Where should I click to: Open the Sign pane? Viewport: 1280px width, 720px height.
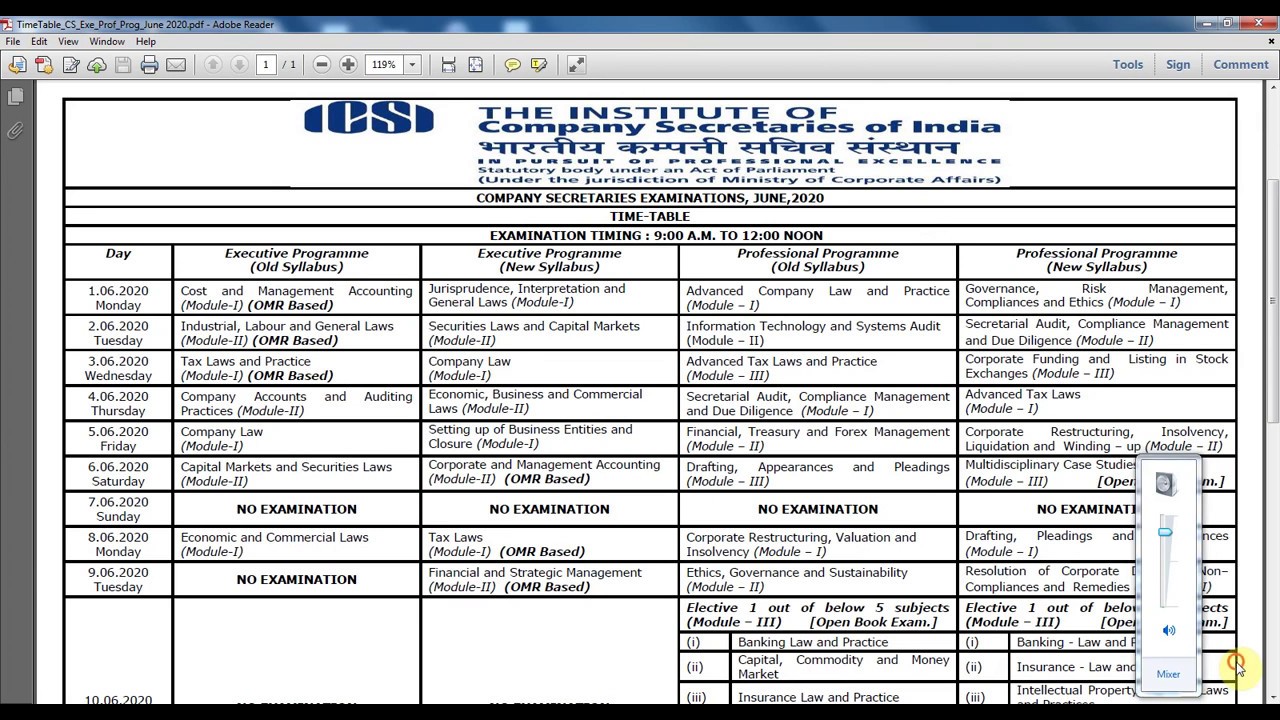1178,64
